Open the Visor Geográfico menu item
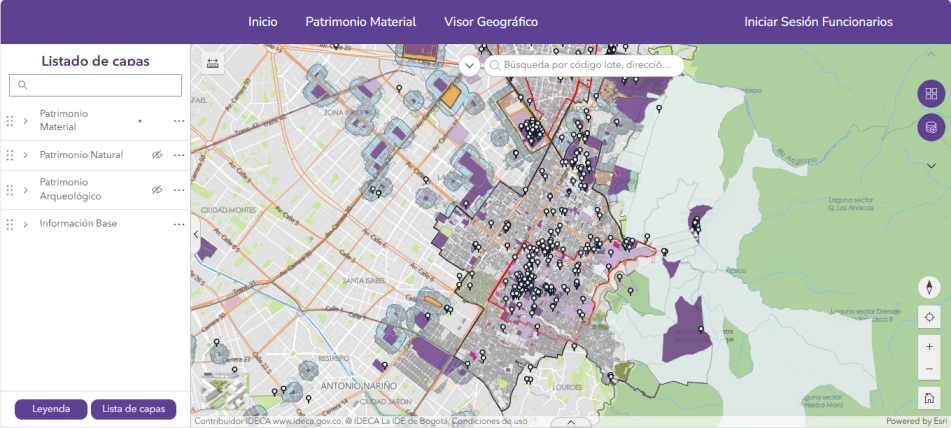 [x=491, y=22]
